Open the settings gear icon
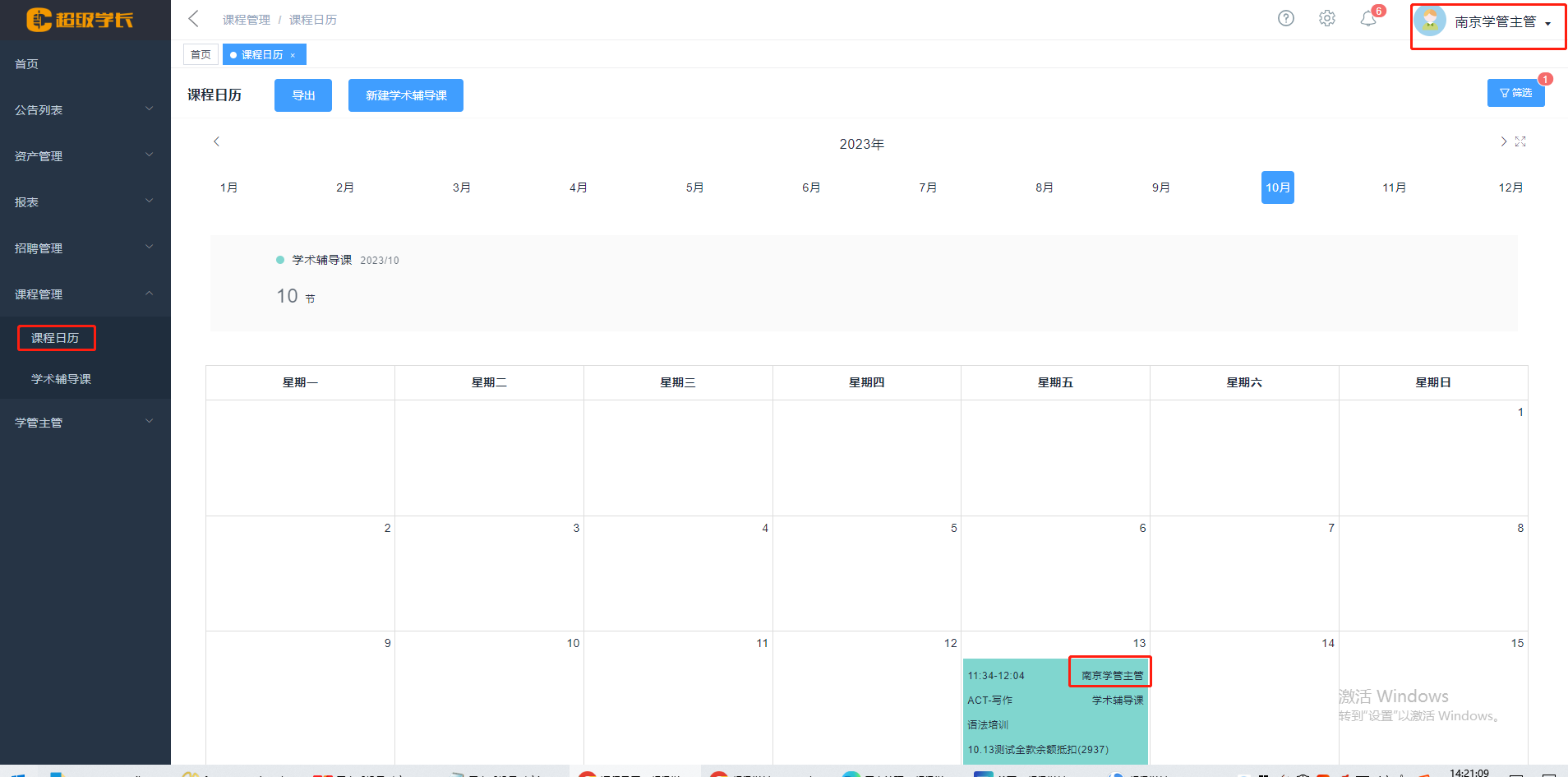1568x777 pixels. [1326, 18]
